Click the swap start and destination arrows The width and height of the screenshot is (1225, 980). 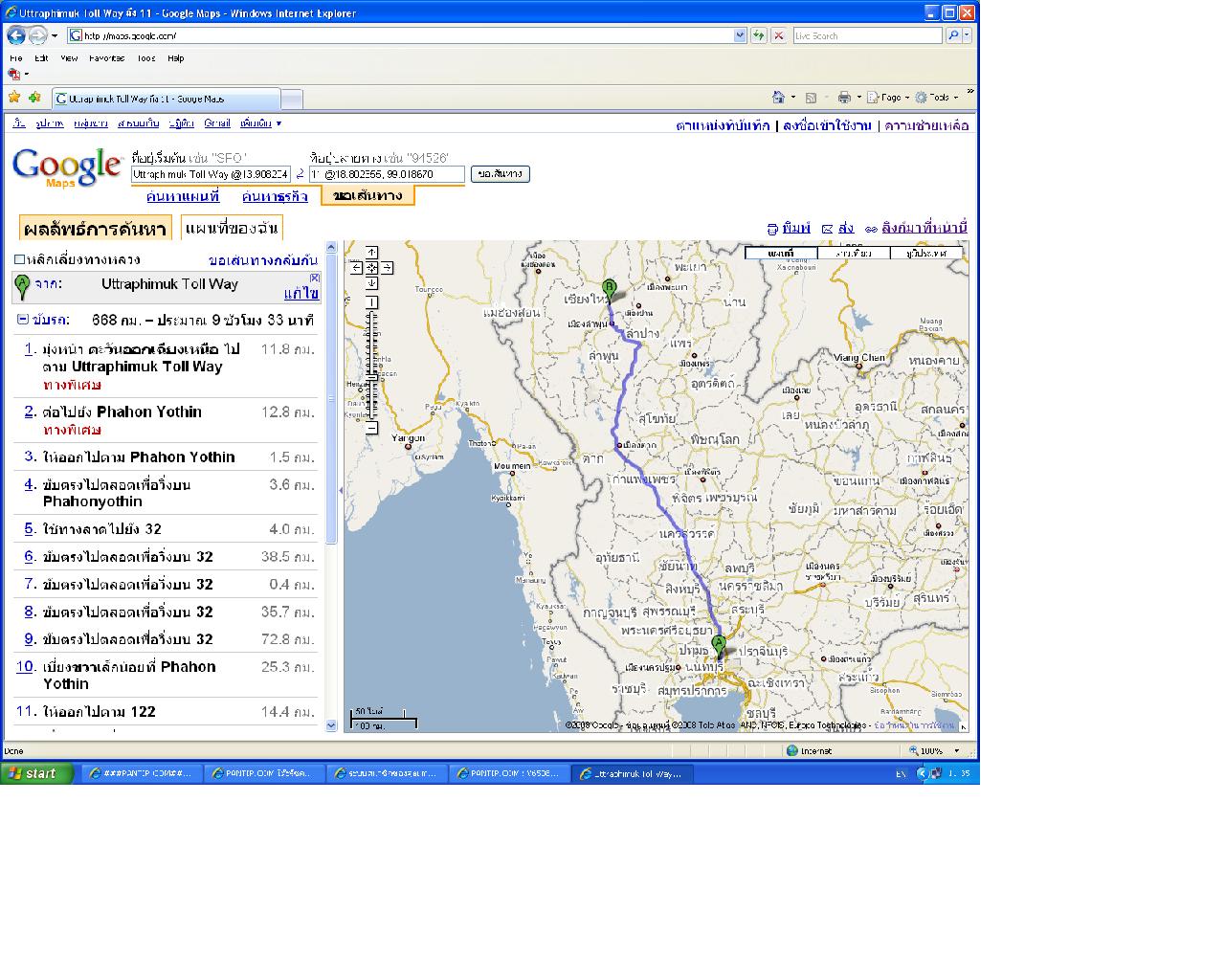tap(300, 174)
